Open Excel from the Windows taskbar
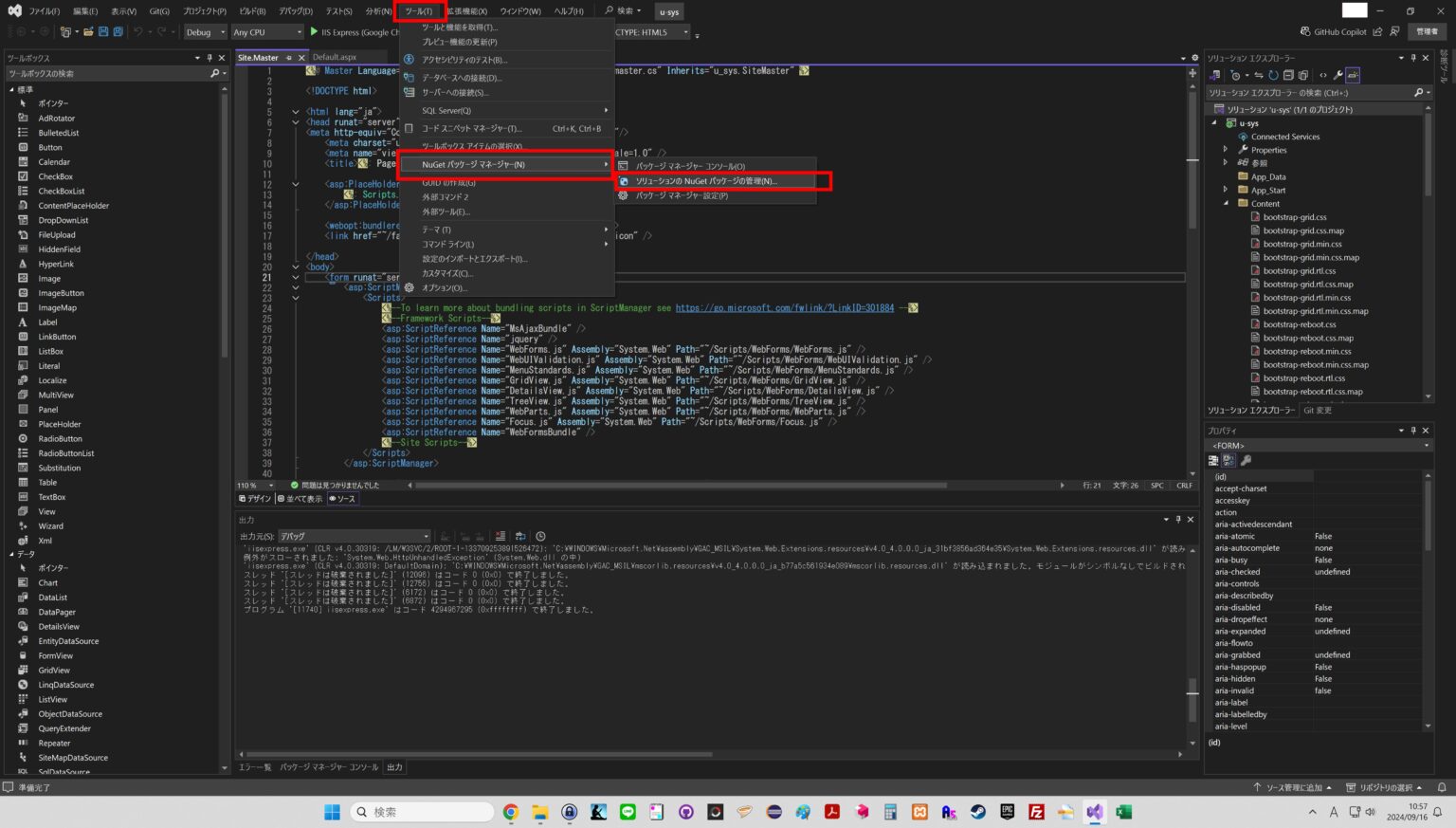This screenshot has height=828, width=1456. point(1123,812)
